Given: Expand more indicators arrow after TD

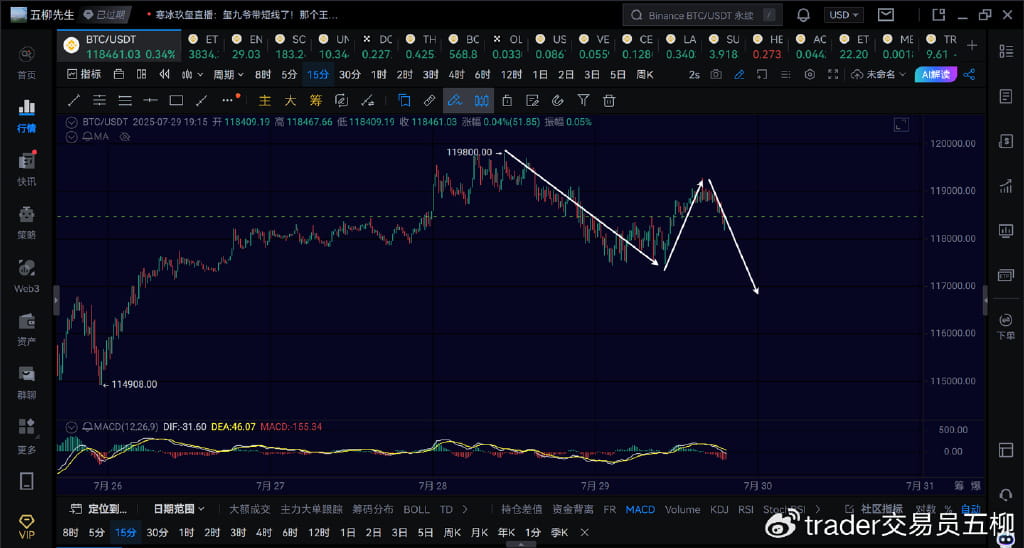Looking at the screenshot, I should [465, 509].
